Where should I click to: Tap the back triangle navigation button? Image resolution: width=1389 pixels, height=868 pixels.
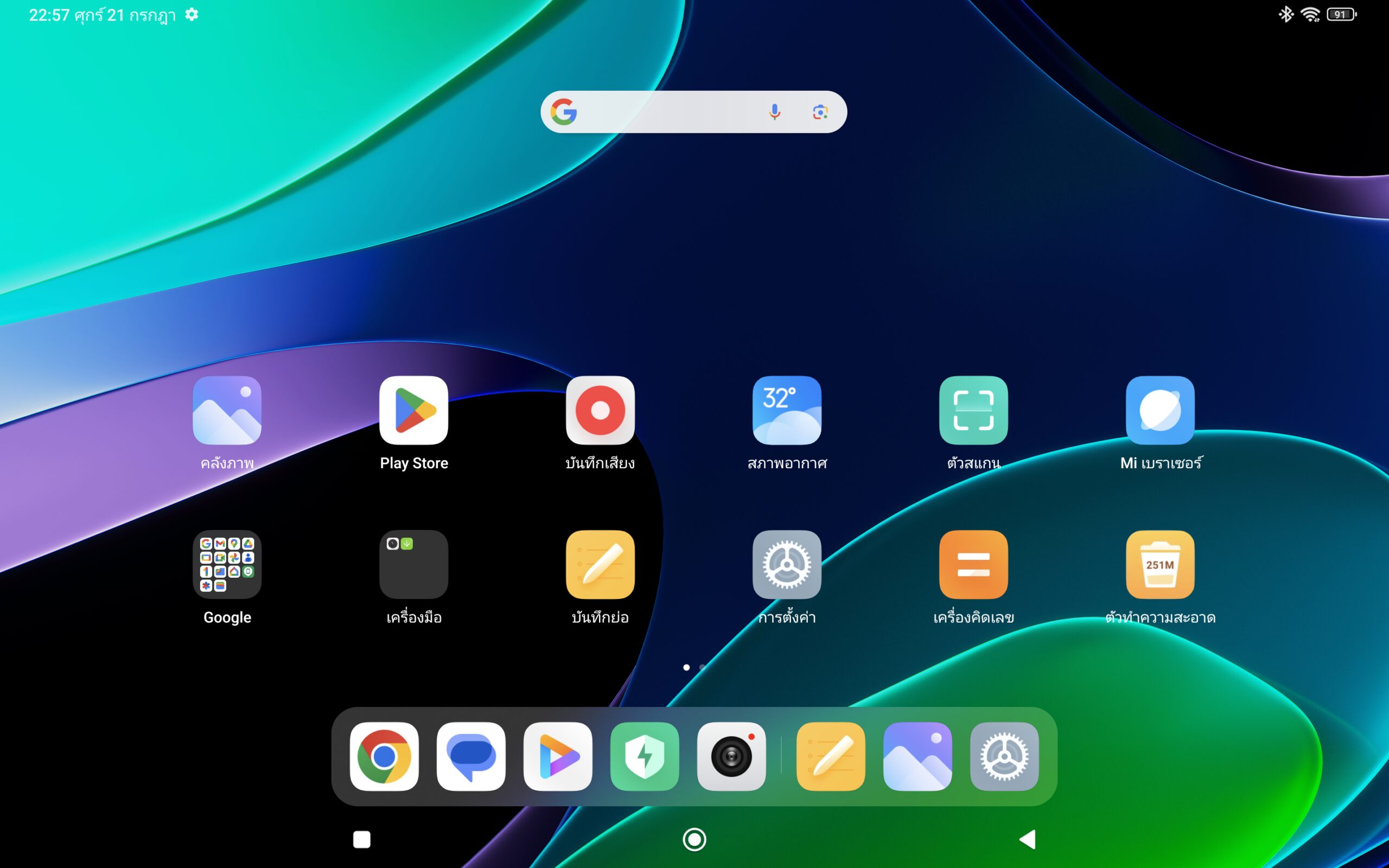[x=1028, y=839]
